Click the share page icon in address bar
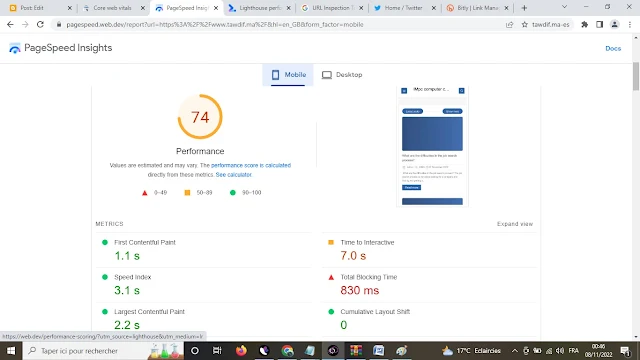 tap(509, 24)
